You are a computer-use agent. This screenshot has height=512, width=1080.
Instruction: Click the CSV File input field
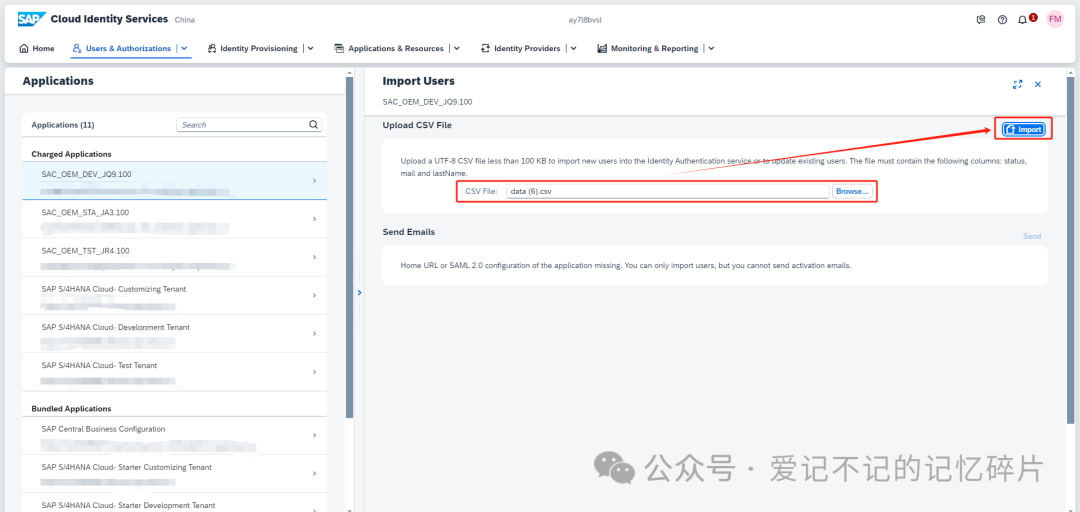(667, 191)
